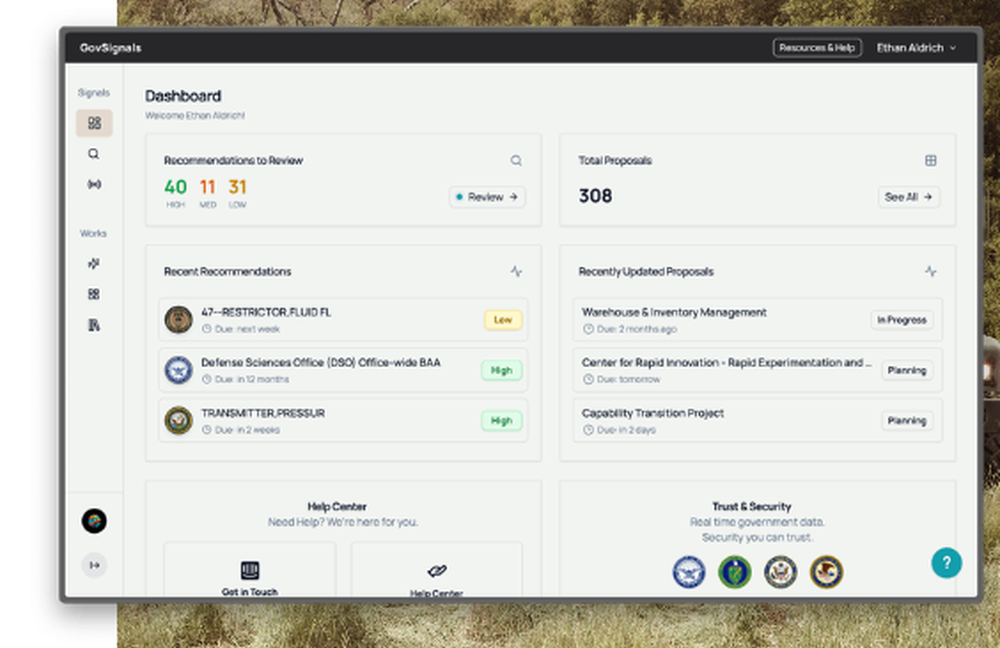
Task: Click the 11 MED recommendations count
Action: tap(207, 193)
